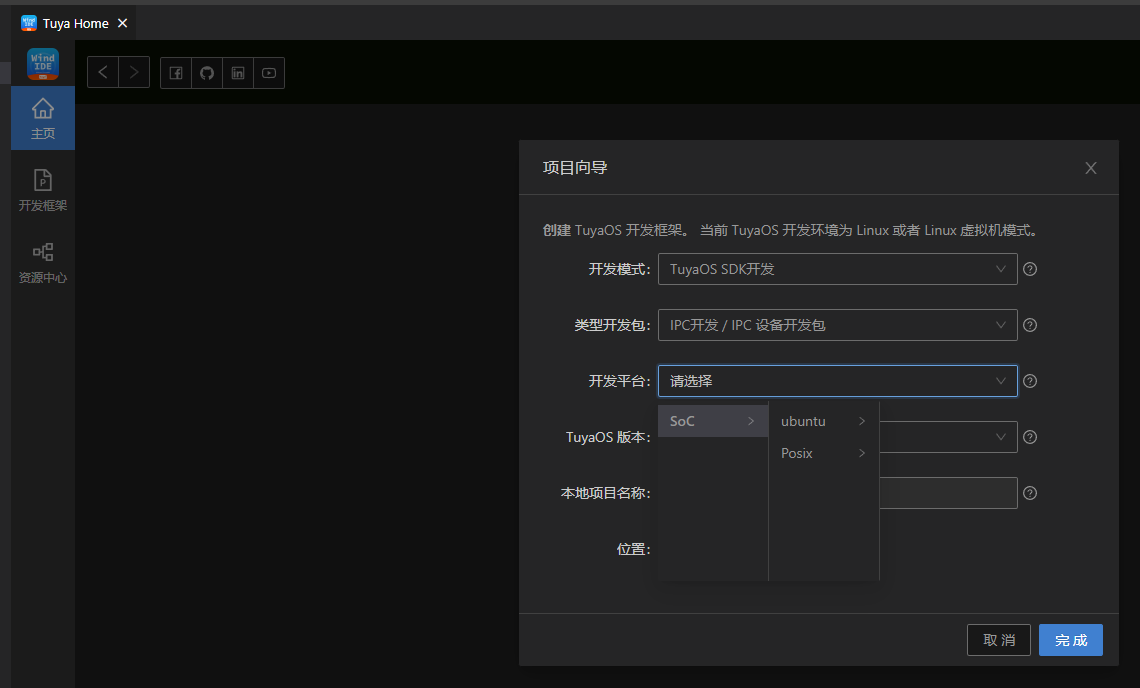
Task: Click the Wind IDE logo icon
Action: [x=43, y=64]
